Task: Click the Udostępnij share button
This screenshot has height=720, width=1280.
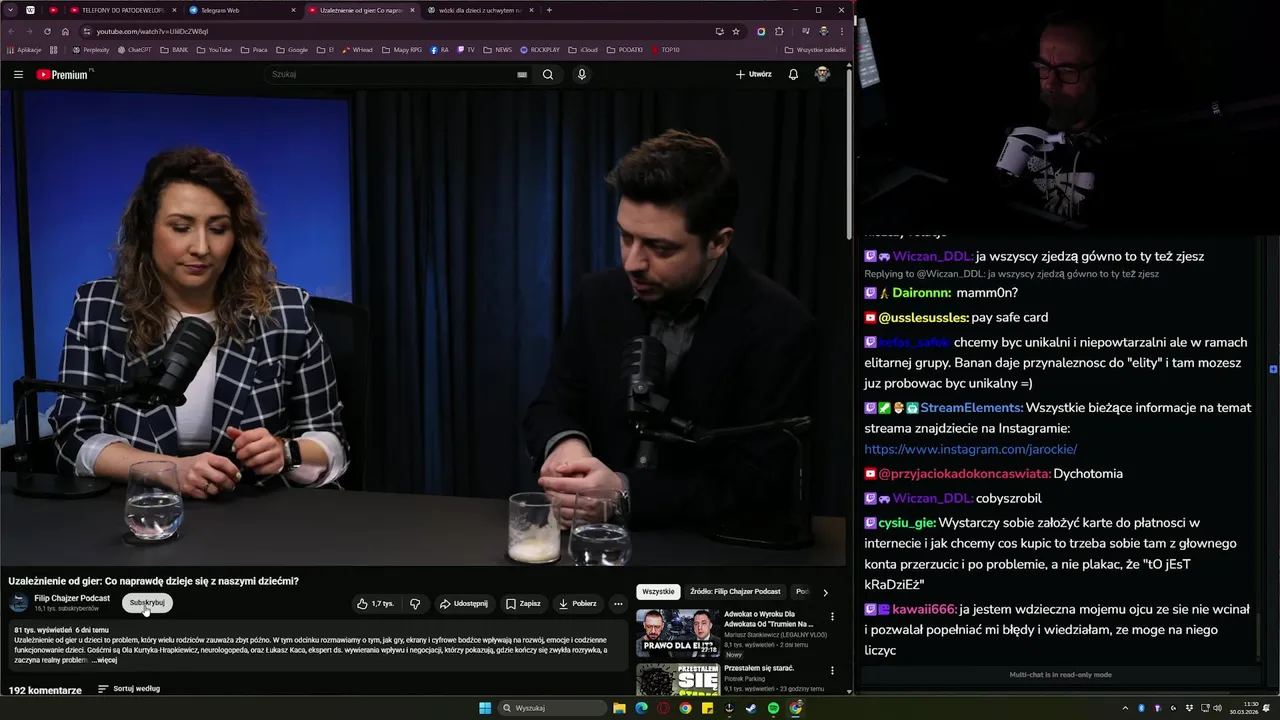Action: click(464, 604)
